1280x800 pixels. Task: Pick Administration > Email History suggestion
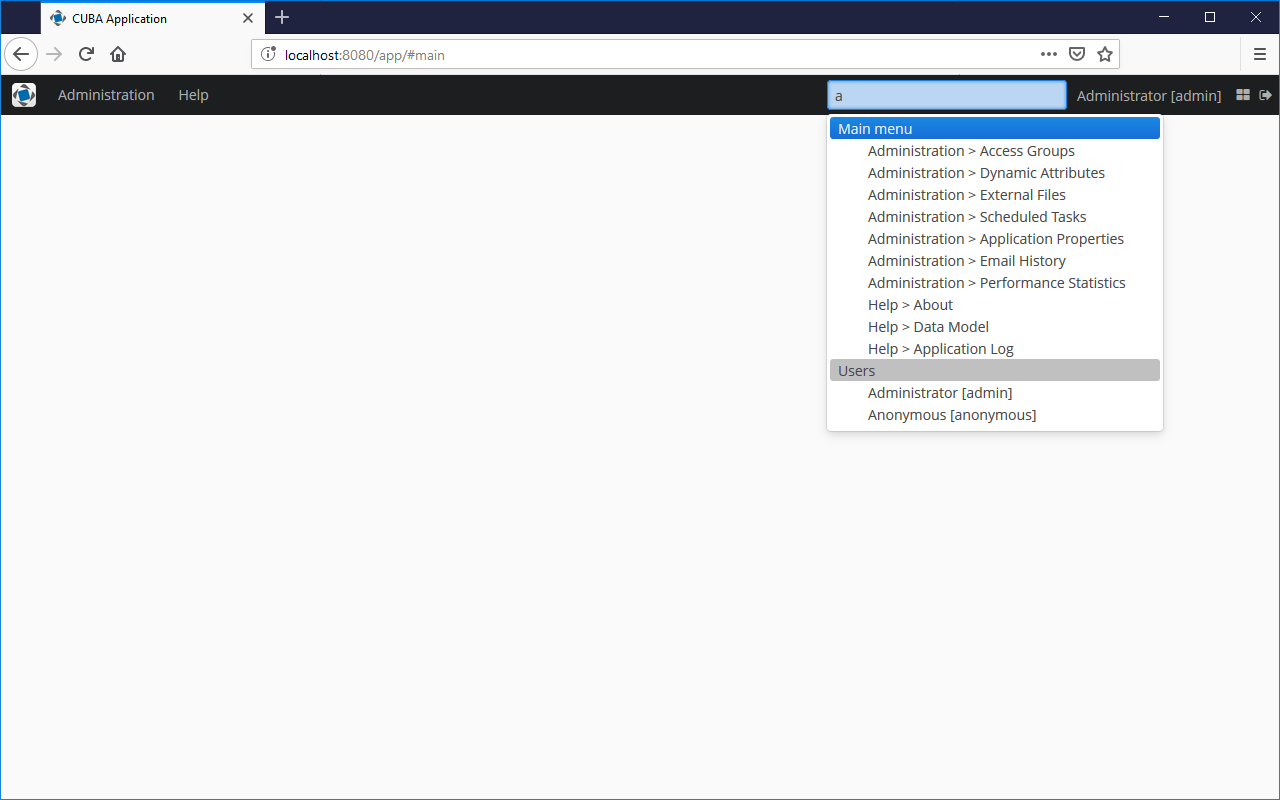pos(995,261)
